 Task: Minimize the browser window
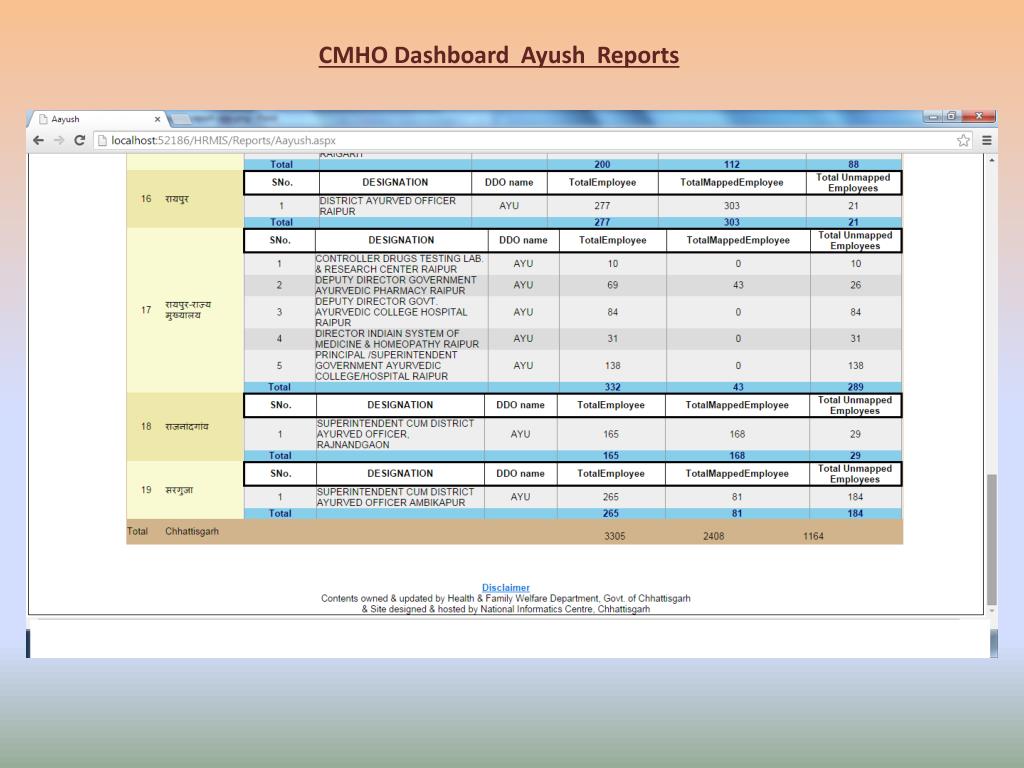pos(933,116)
